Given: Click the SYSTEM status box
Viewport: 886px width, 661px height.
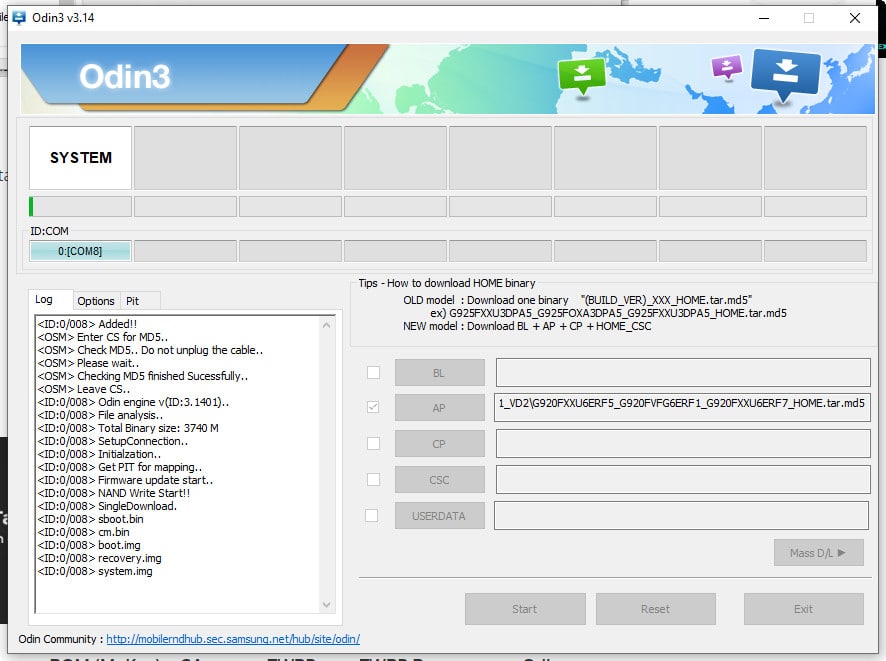Looking at the screenshot, I should [80, 158].
